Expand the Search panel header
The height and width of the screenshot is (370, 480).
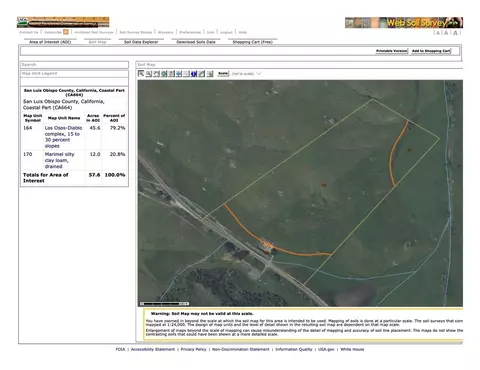pos(74,65)
